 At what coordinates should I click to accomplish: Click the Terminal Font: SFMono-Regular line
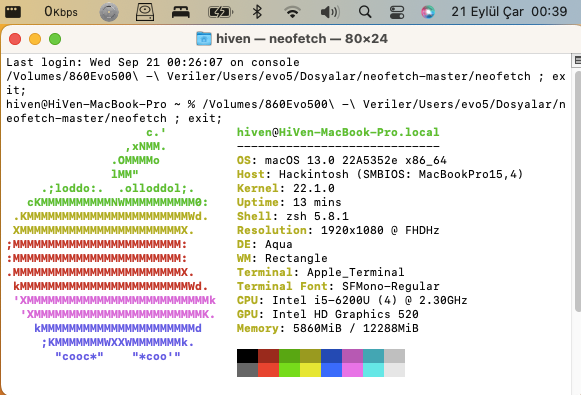tap(338, 286)
